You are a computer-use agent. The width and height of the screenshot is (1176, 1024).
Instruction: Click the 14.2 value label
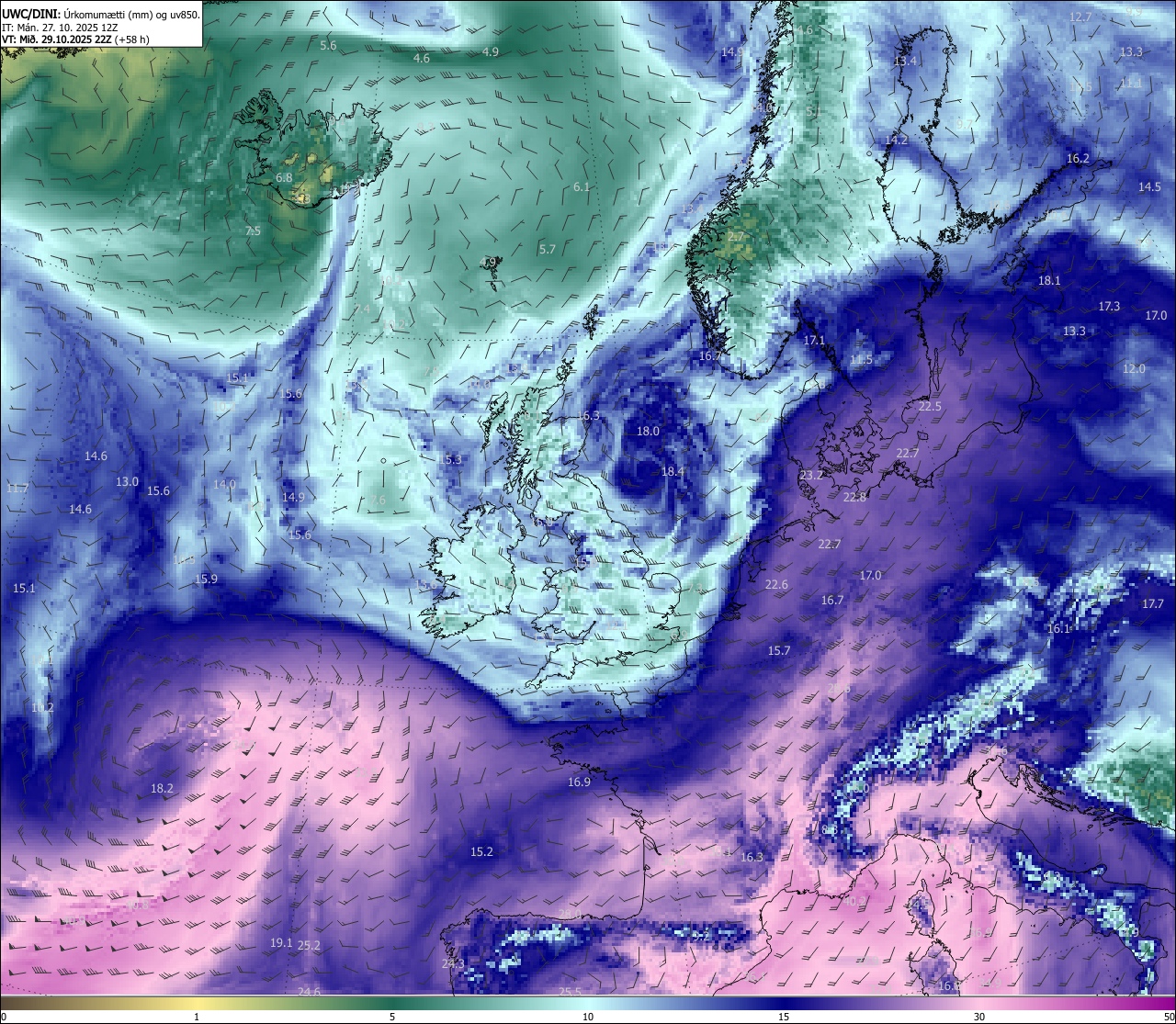click(x=896, y=141)
